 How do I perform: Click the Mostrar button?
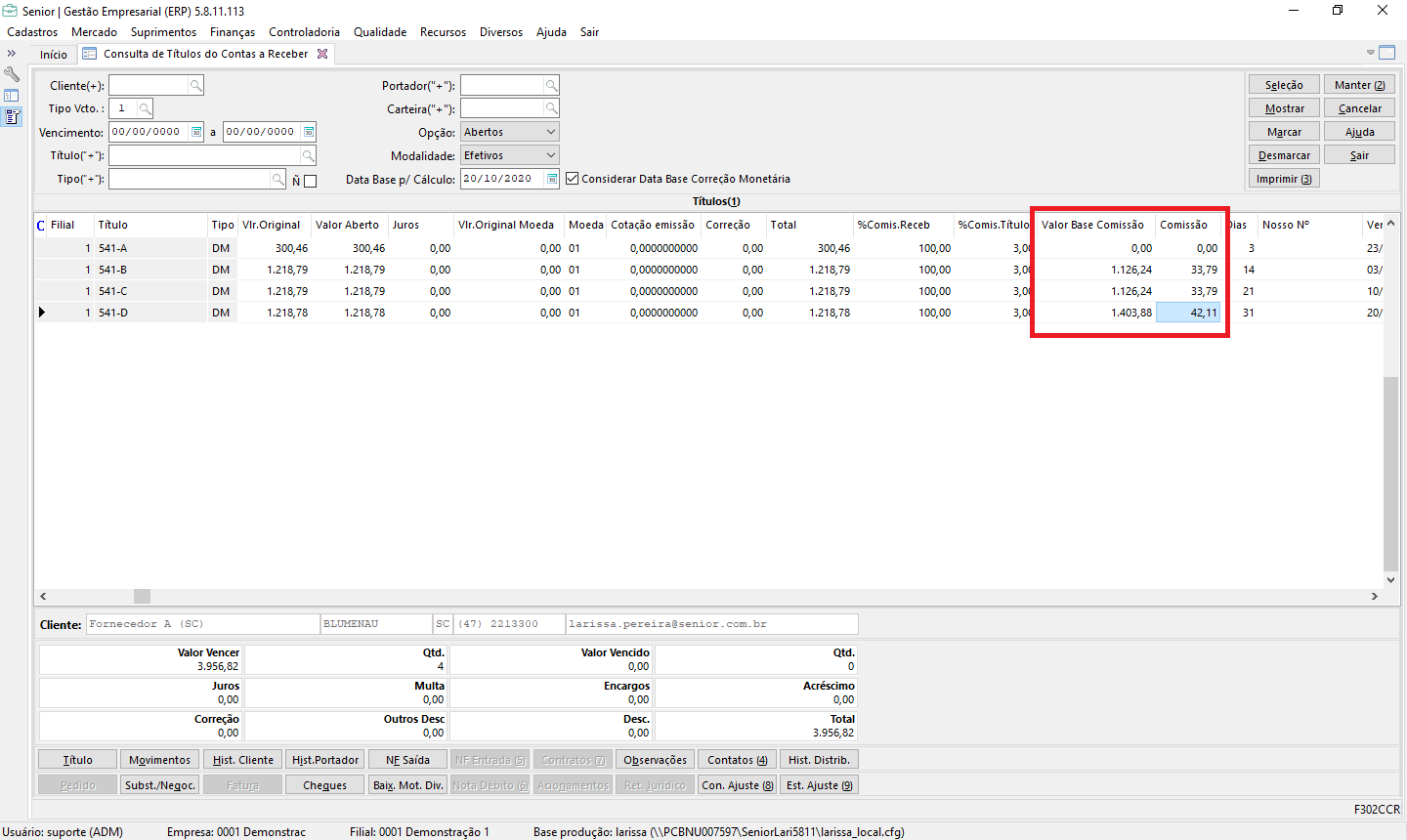[x=1284, y=108]
